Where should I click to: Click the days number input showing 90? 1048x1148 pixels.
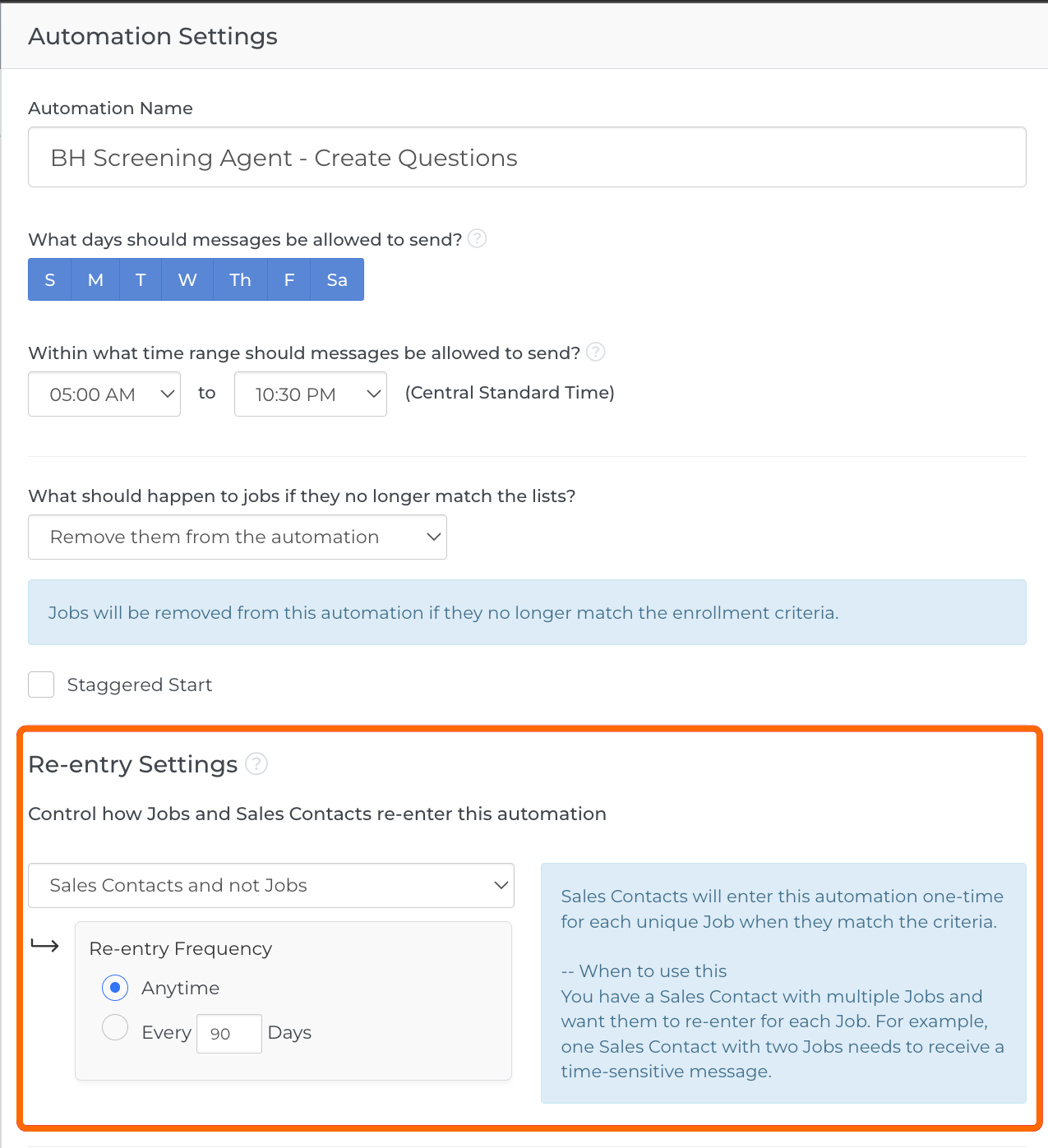(x=229, y=1034)
